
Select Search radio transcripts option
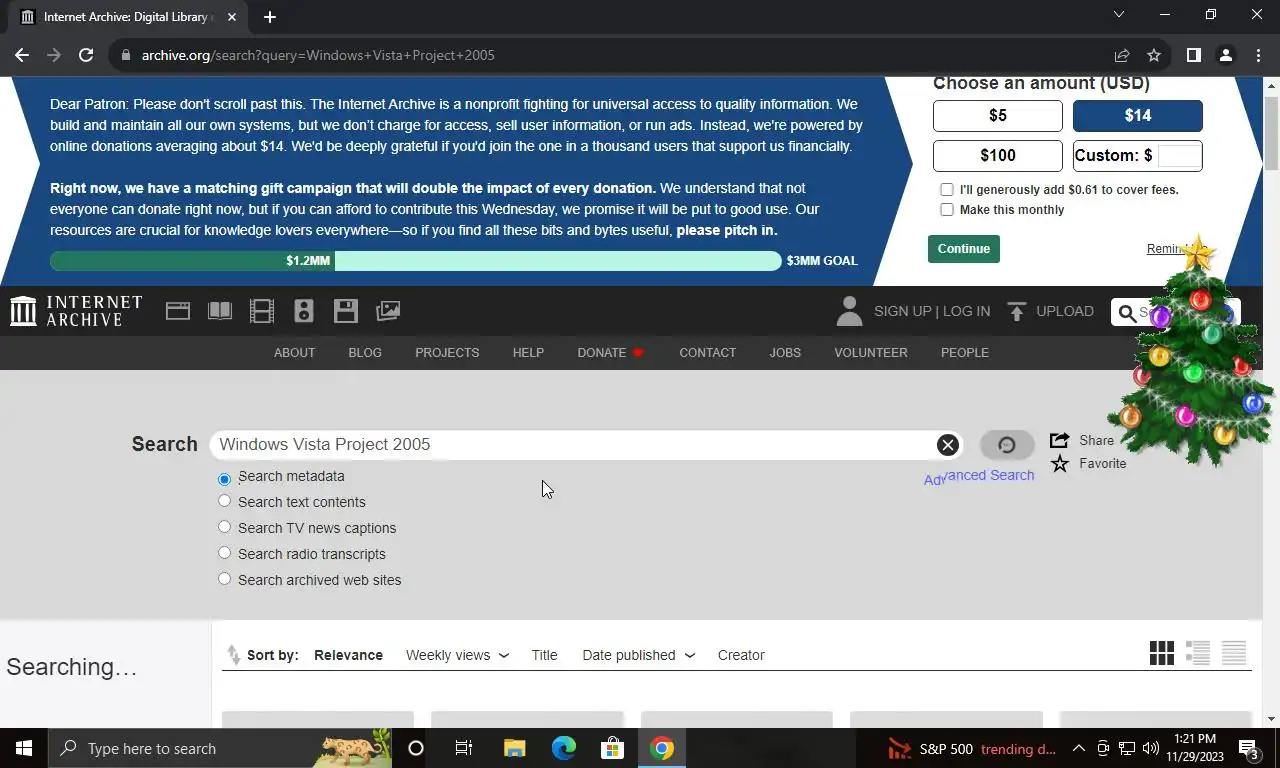pyautogui.click(x=224, y=553)
